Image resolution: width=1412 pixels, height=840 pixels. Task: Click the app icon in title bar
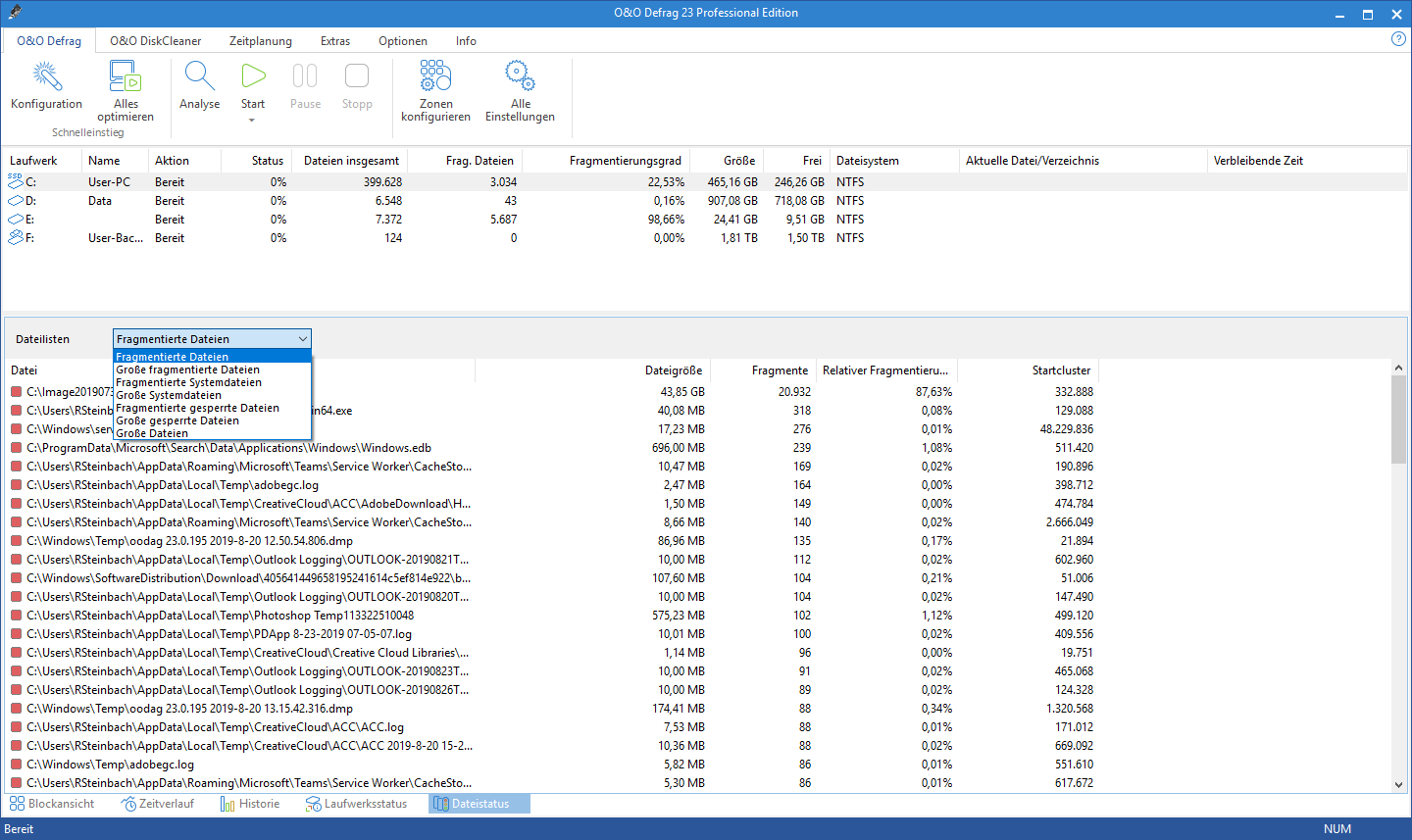(x=14, y=13)
